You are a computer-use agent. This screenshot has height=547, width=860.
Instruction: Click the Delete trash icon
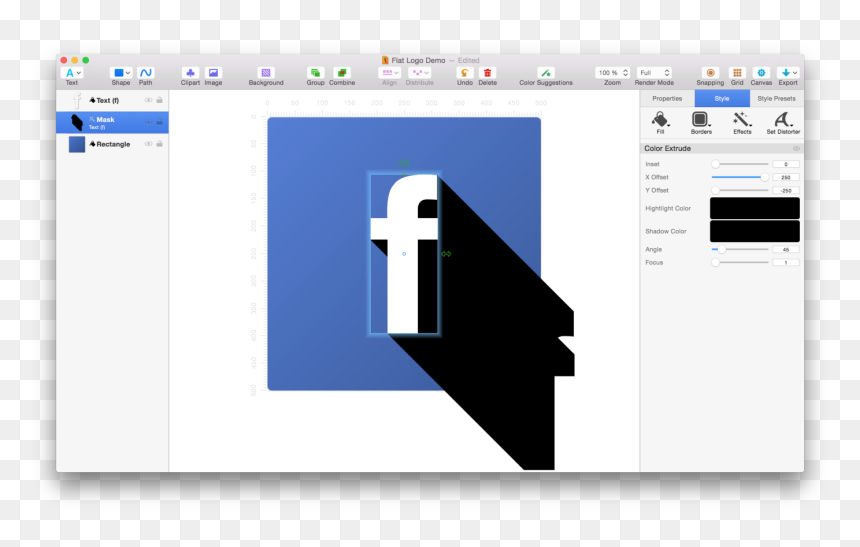click(x=487, y=72)
